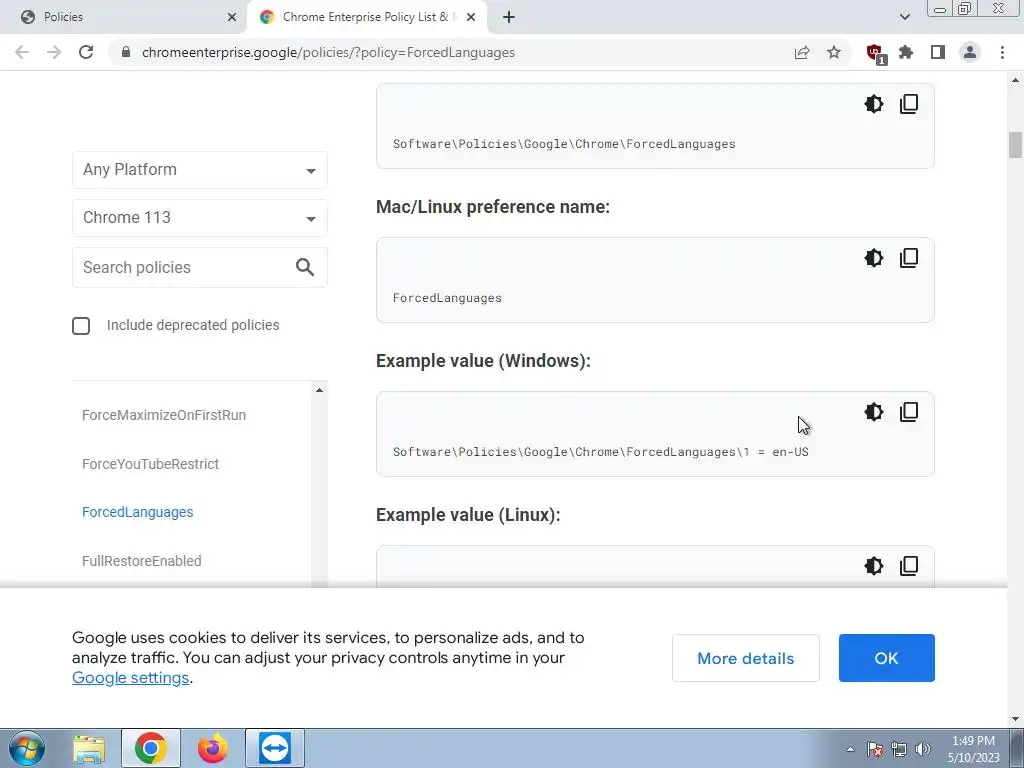Launch Firefox from taskbar

[x=213, y=748]
